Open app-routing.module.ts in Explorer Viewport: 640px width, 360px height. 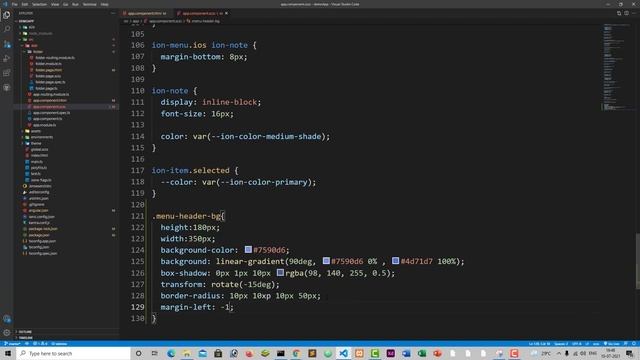coord(51,94)
